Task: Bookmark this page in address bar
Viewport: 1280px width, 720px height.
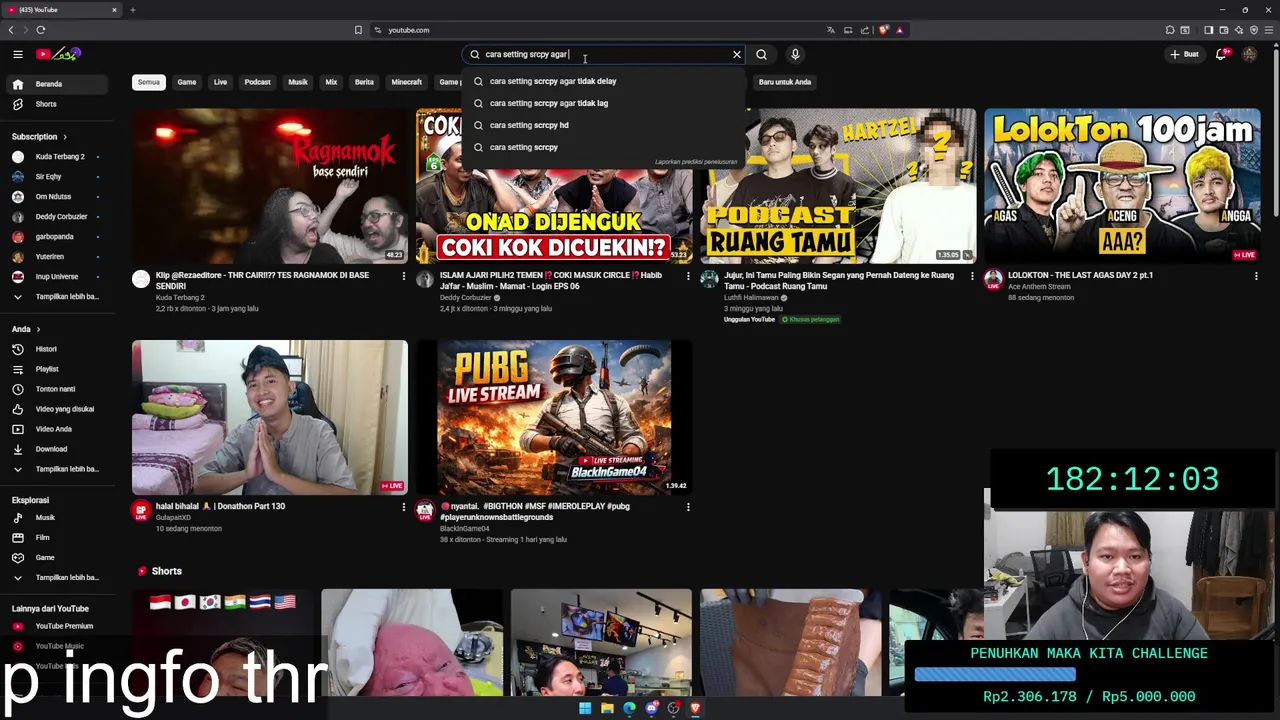Action: coord(358,30)
